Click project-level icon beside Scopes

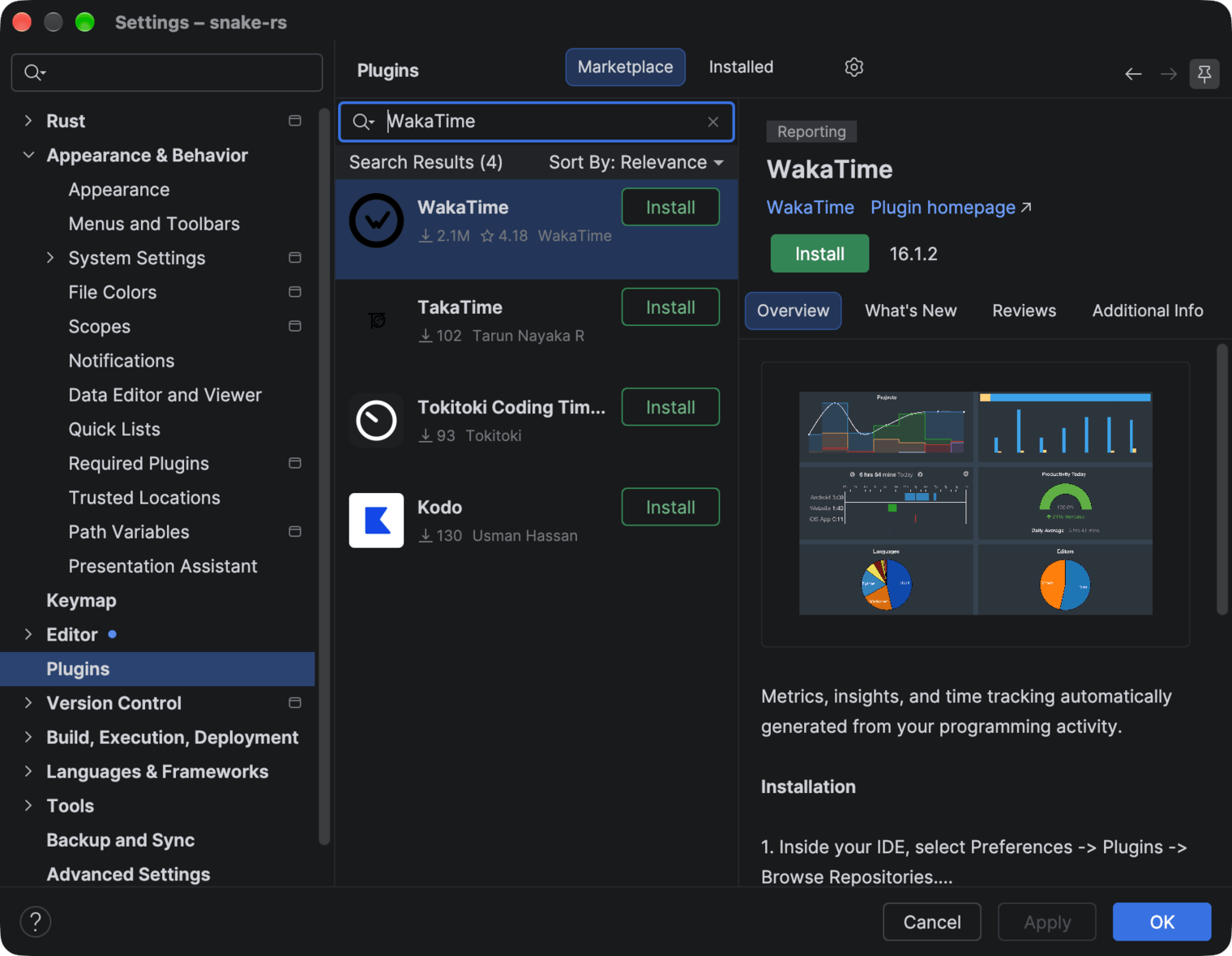pyautogui.click(x=295, y=326)
